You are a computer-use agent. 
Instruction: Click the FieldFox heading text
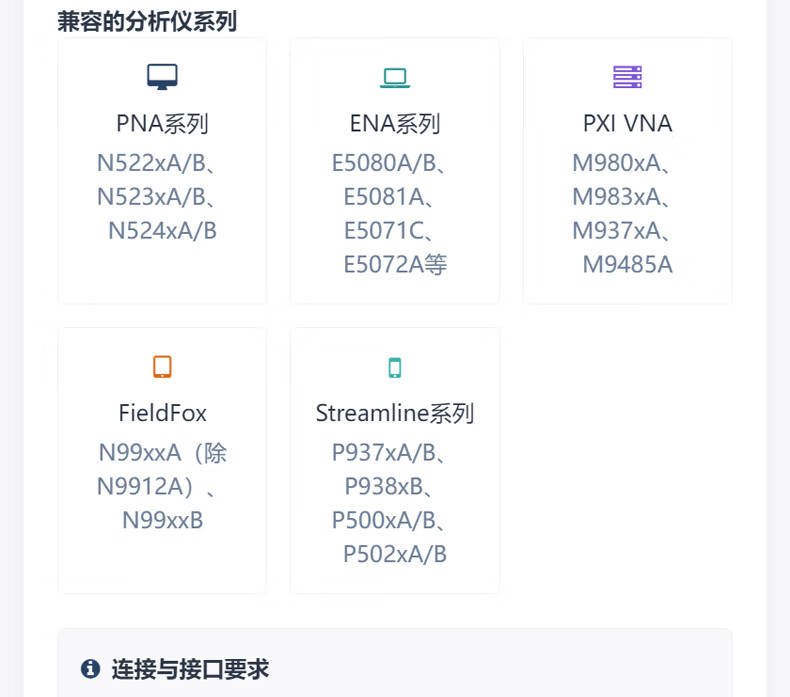(x=162, y=413)
